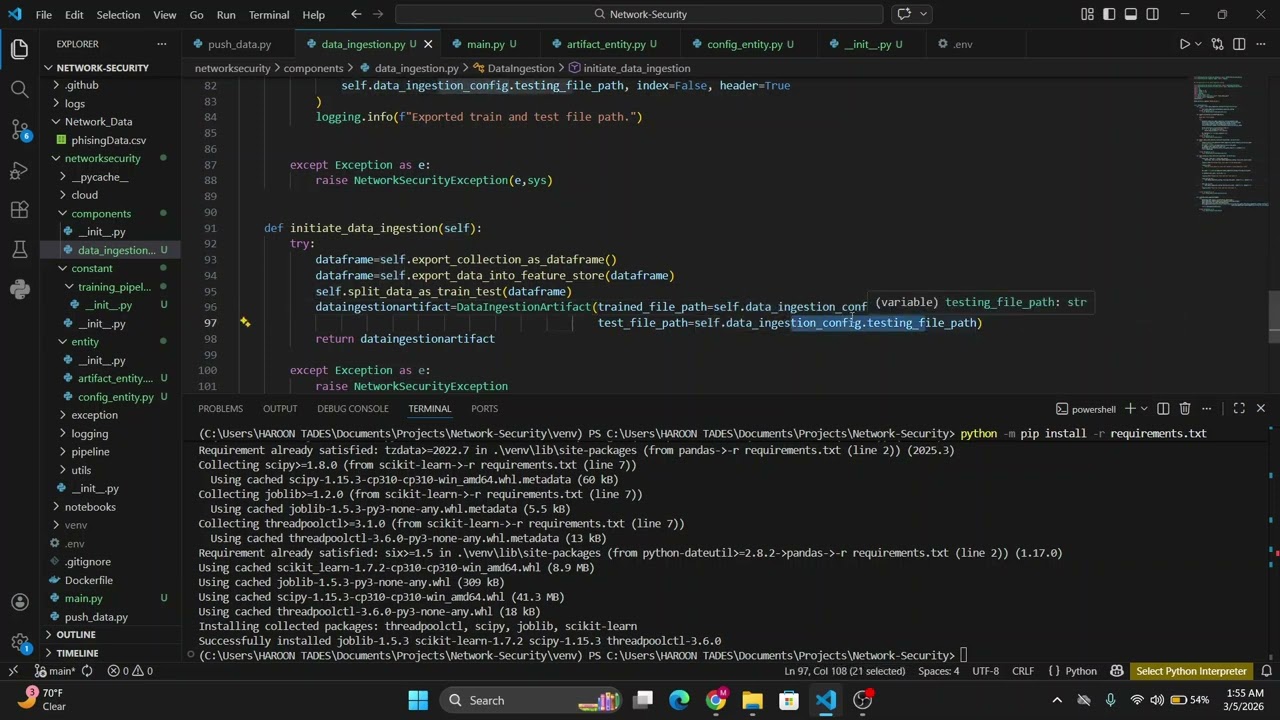Viewport: 1280px width, 720px height.
Task: Maximize the terminal panel size
Action: pos(1239,408)
